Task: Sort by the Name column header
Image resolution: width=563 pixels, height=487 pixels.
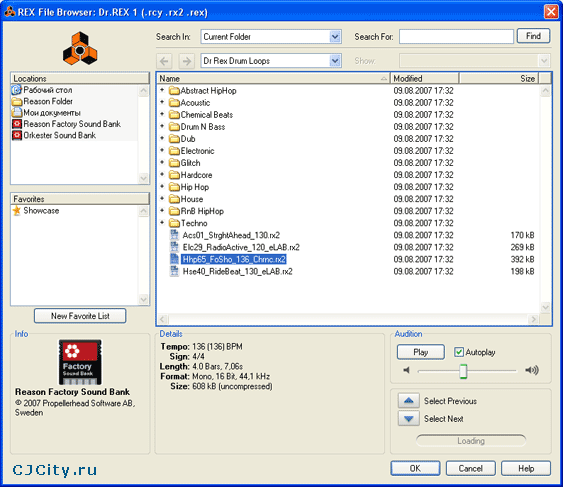Action: 273,78
